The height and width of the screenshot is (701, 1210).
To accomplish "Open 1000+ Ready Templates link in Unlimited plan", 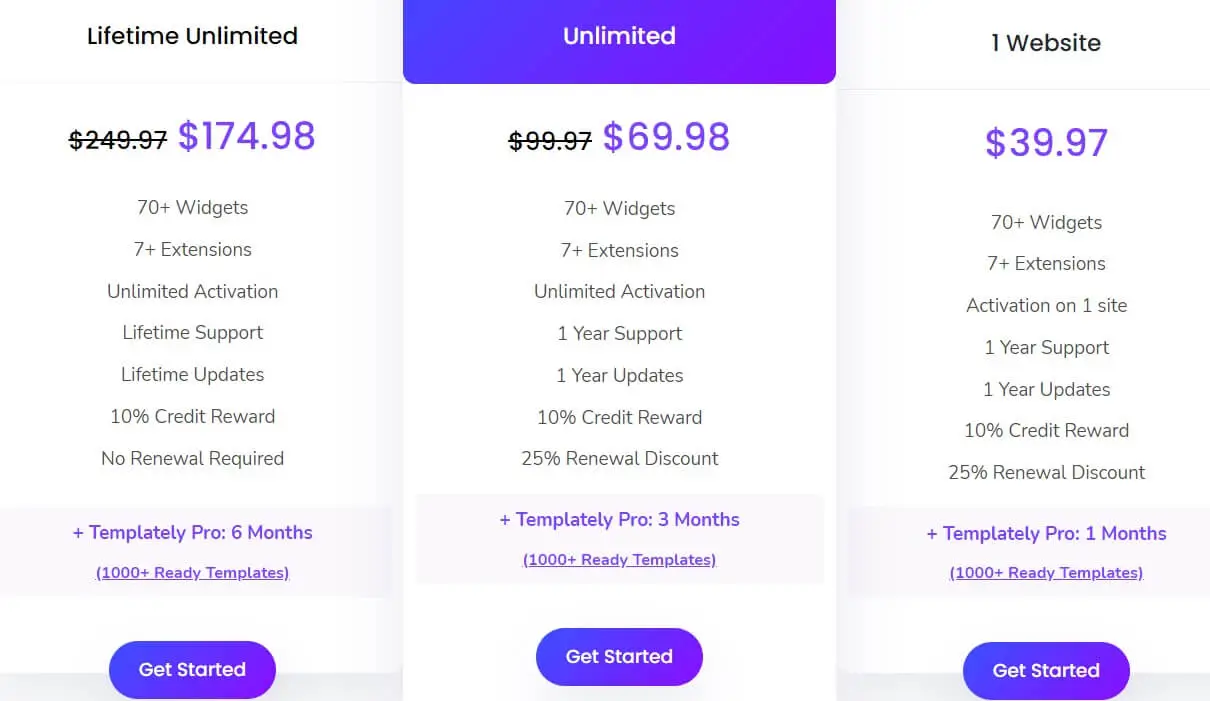I will click(x=619, y=560).
